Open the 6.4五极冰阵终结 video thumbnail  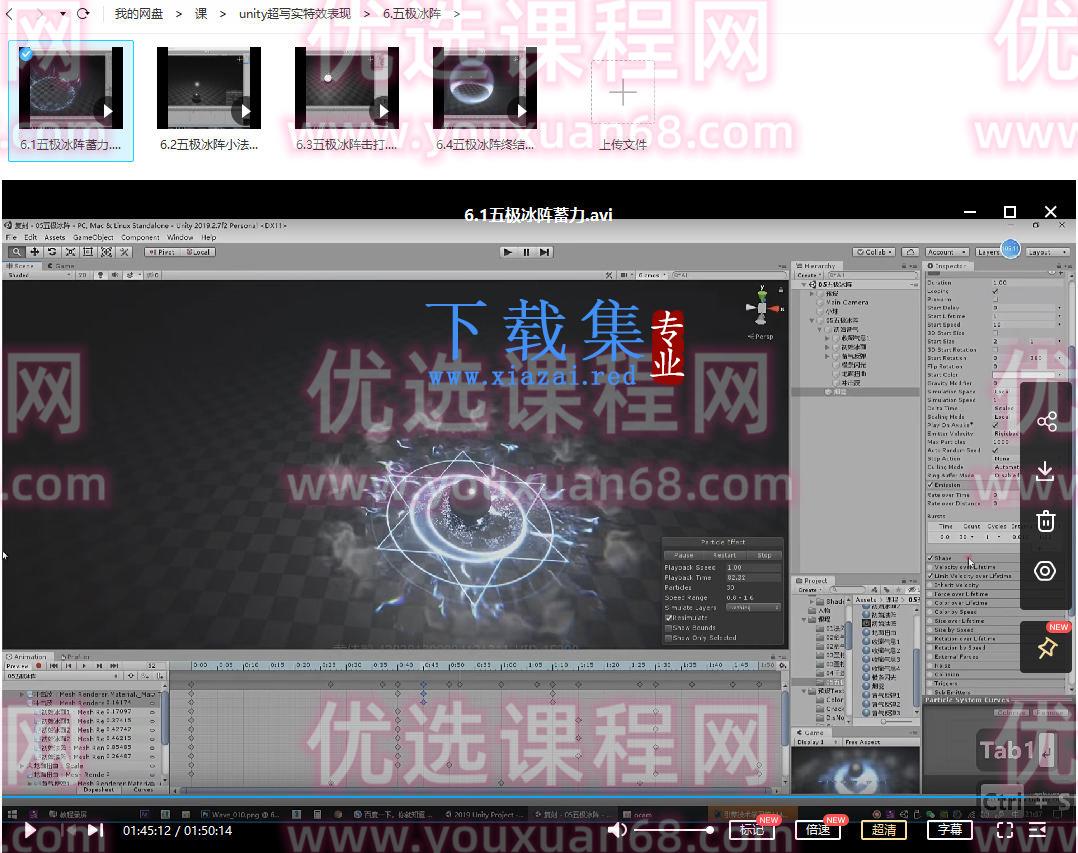[x=485, y=88]
